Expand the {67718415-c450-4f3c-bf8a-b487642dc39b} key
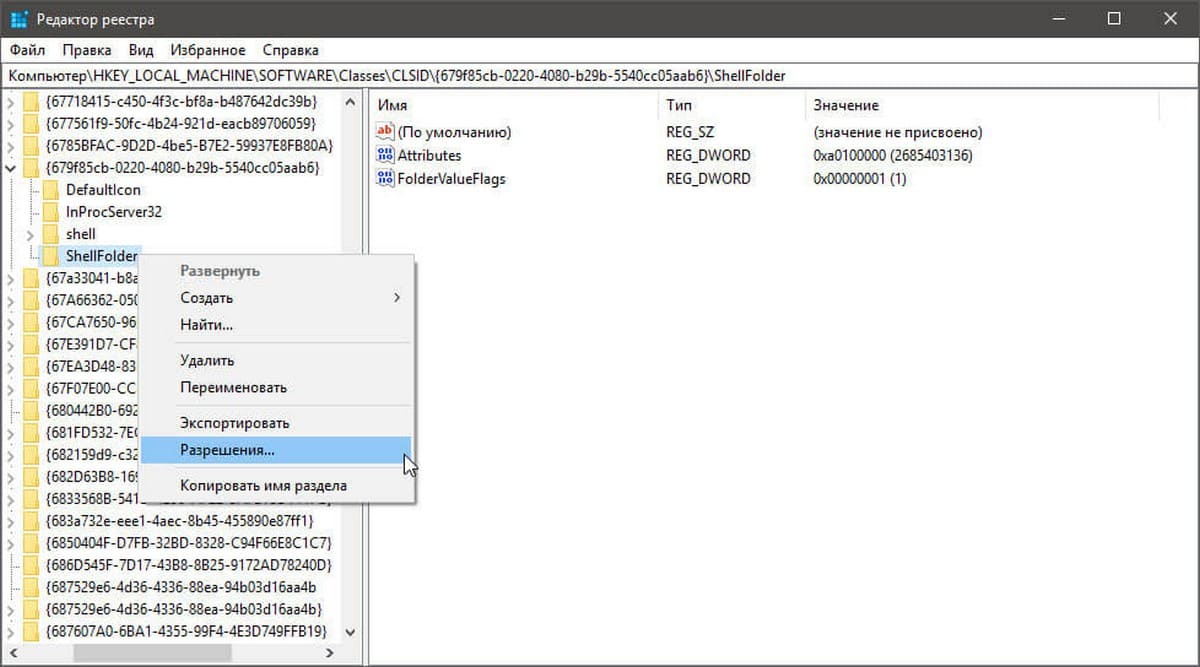 click(x=12, y=102)
